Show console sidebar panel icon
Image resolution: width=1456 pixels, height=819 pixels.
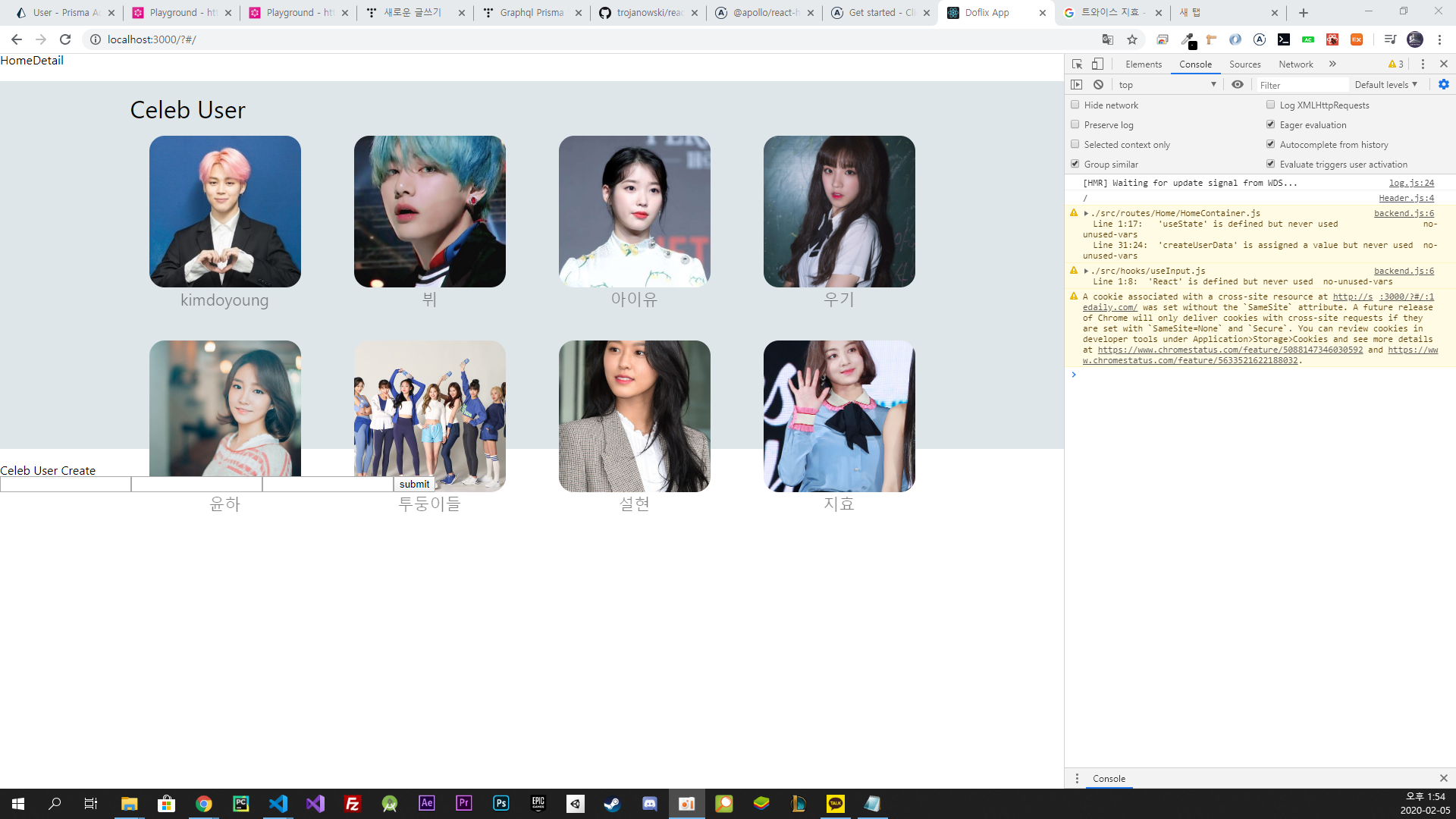(x=1076, y=85)
